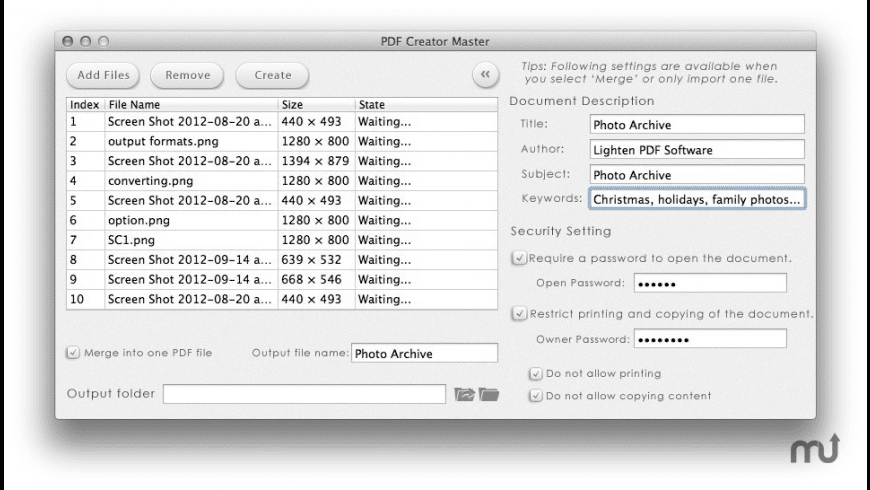This screenshot has width=870, height=490.
Task: Toggle Do not allow copying content
Action: click(x=535, y=396)
